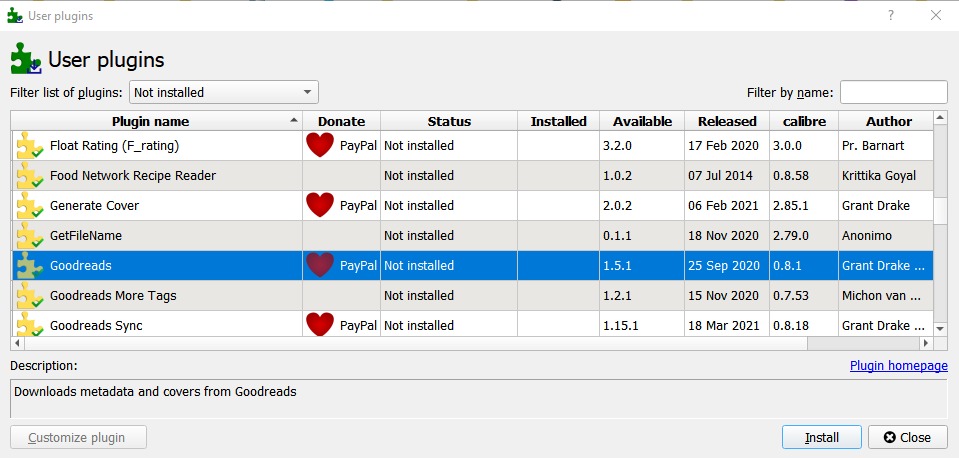959x458 pixels.
Task: Sort by the Available column header
Action: tap(642, 121)
